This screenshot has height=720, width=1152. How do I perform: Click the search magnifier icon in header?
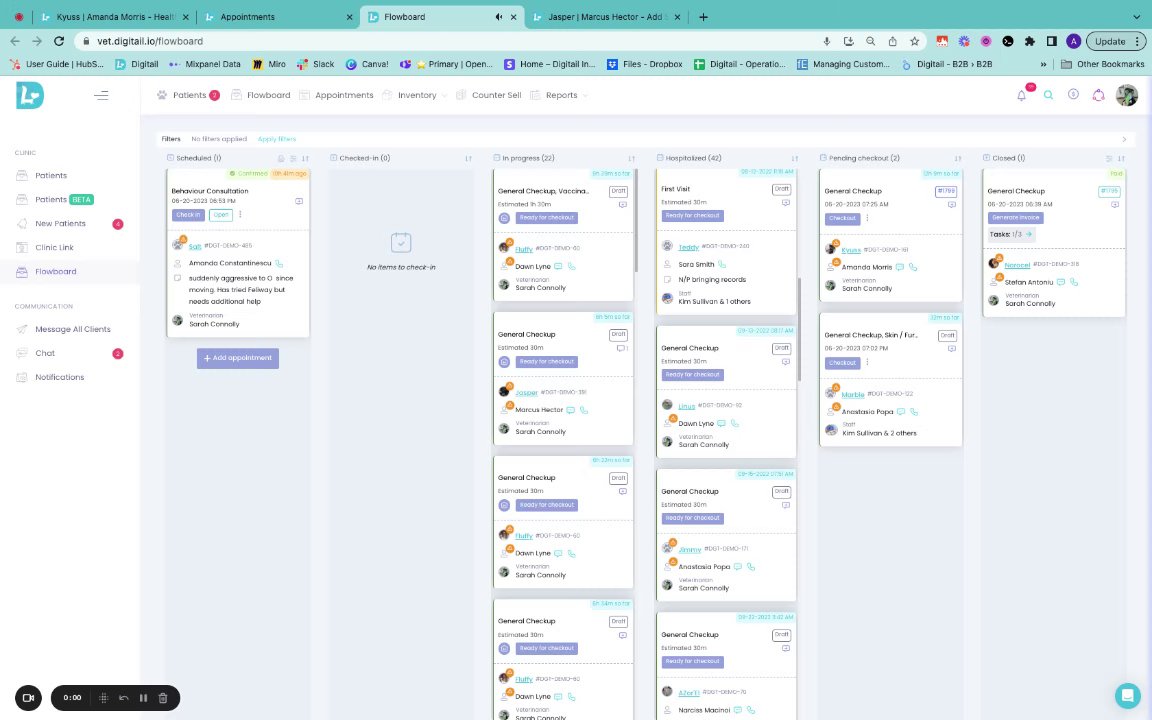pos(1048,96)
